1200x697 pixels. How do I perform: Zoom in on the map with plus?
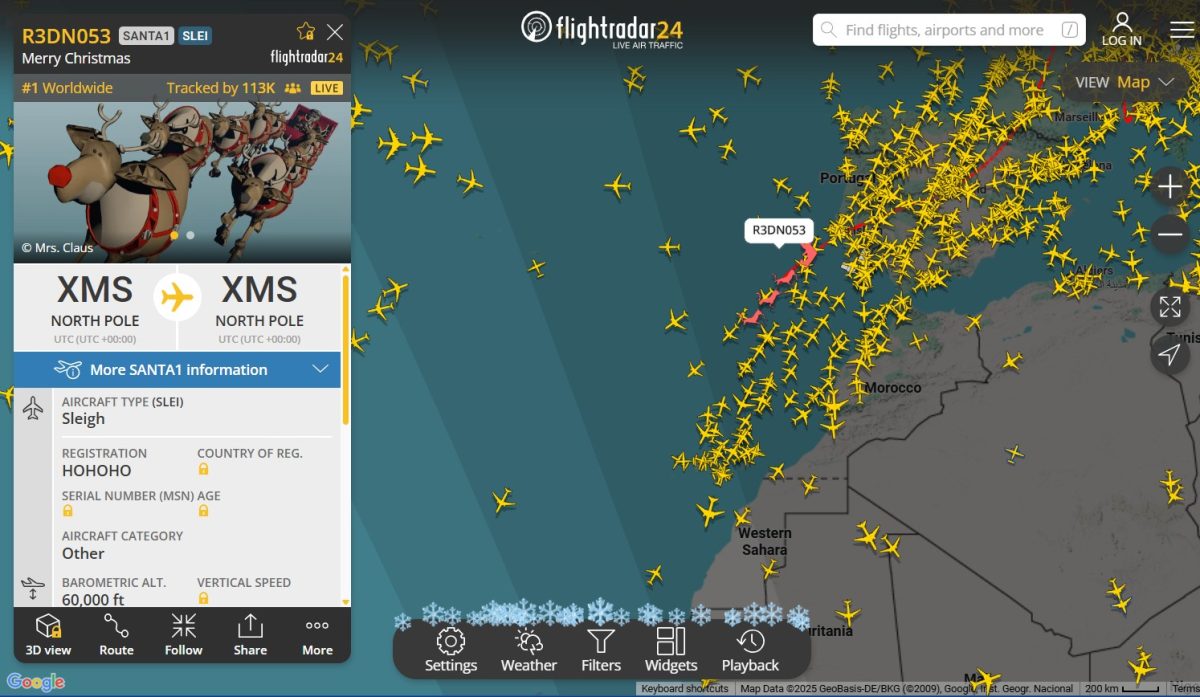click(1170, 187)
